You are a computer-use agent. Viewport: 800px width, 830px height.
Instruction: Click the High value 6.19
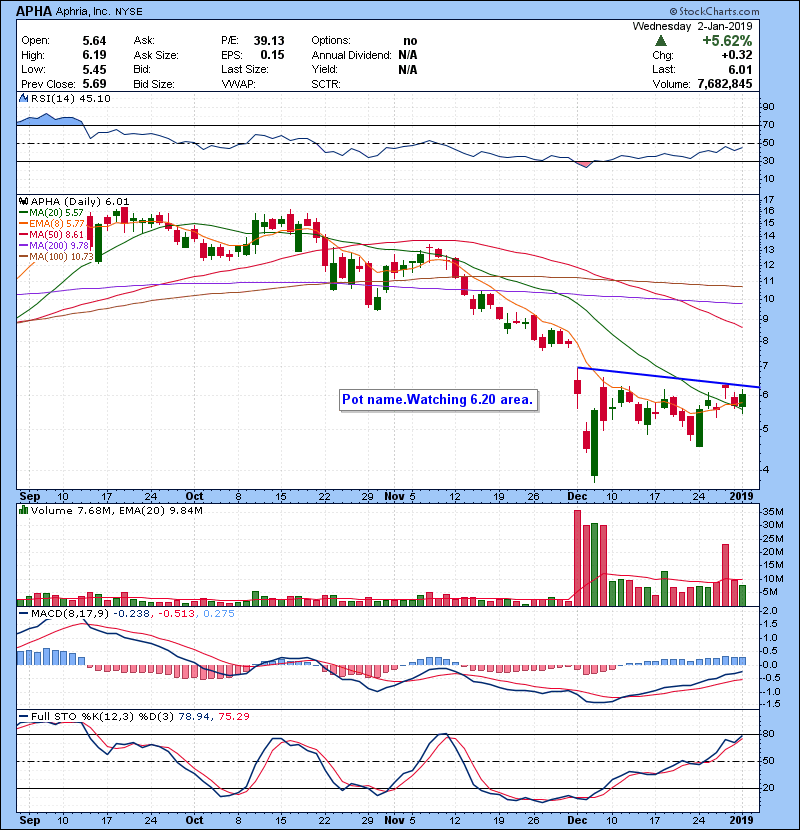94,55
